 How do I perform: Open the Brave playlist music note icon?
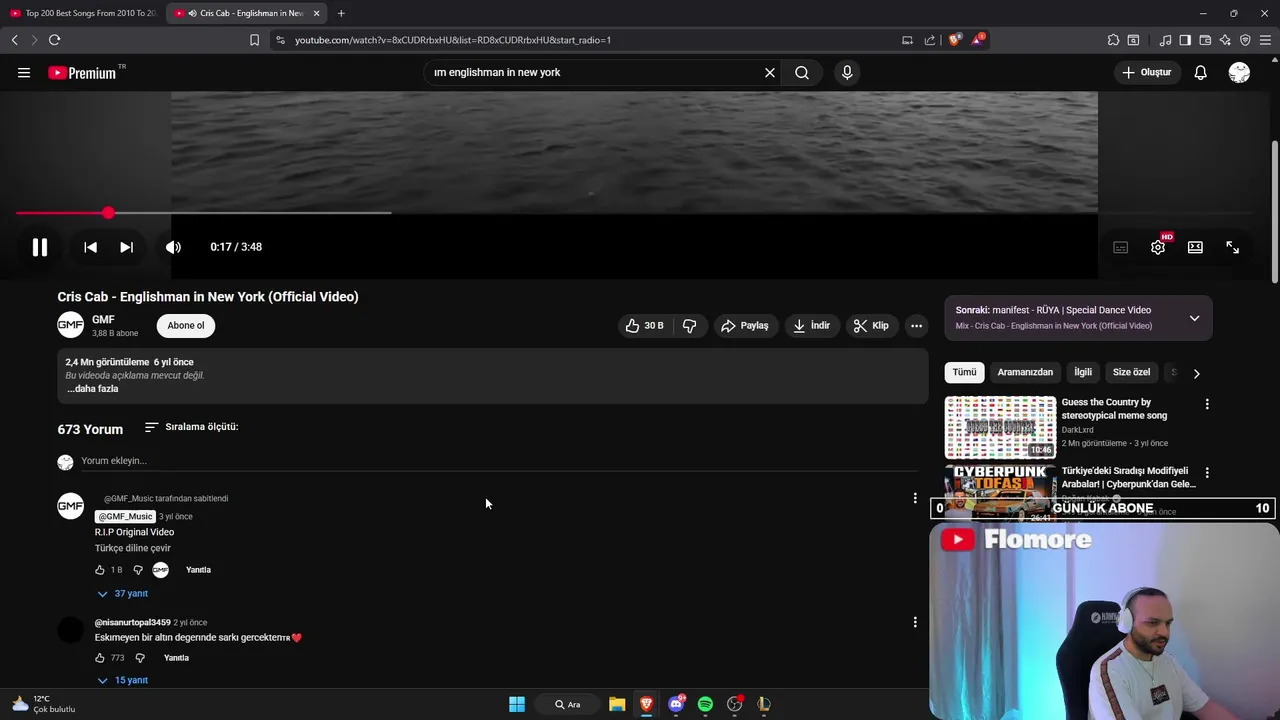1165,40
